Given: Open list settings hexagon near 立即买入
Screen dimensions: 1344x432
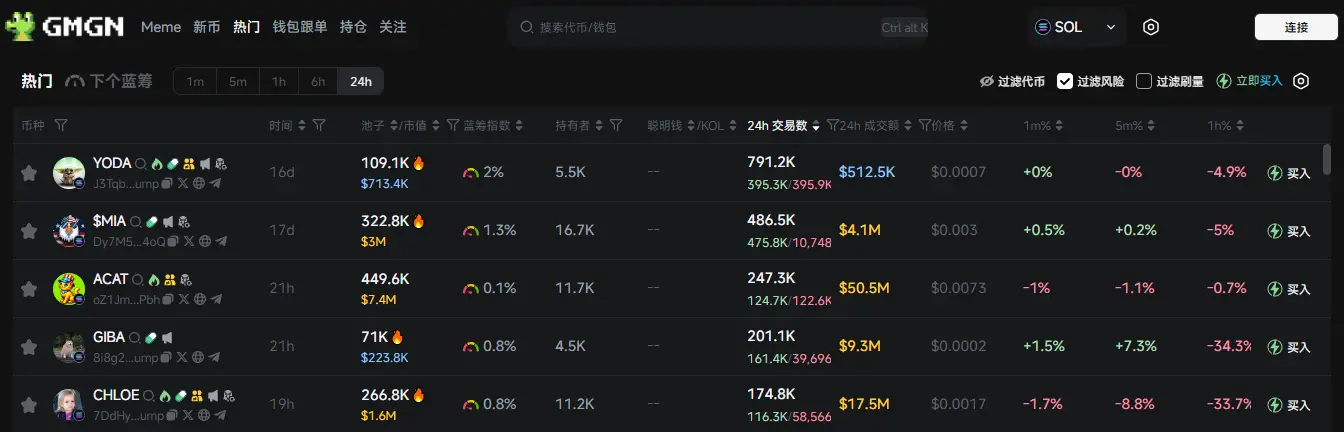Looking at the screenshot, I should click(1301, 81).
